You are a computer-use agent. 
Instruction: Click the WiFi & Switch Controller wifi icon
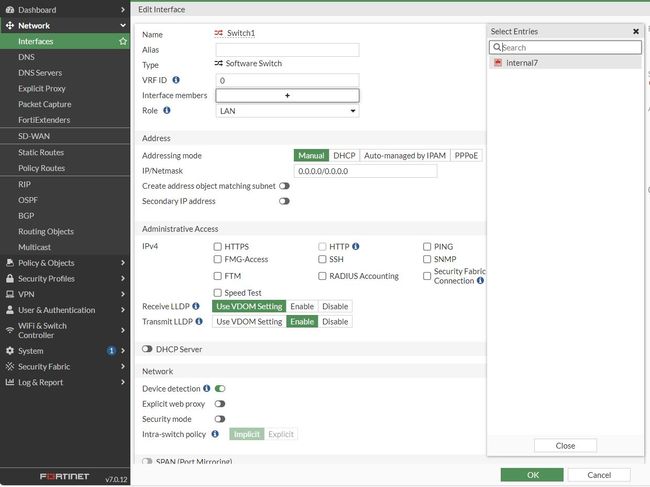click(x=10, y=330)
